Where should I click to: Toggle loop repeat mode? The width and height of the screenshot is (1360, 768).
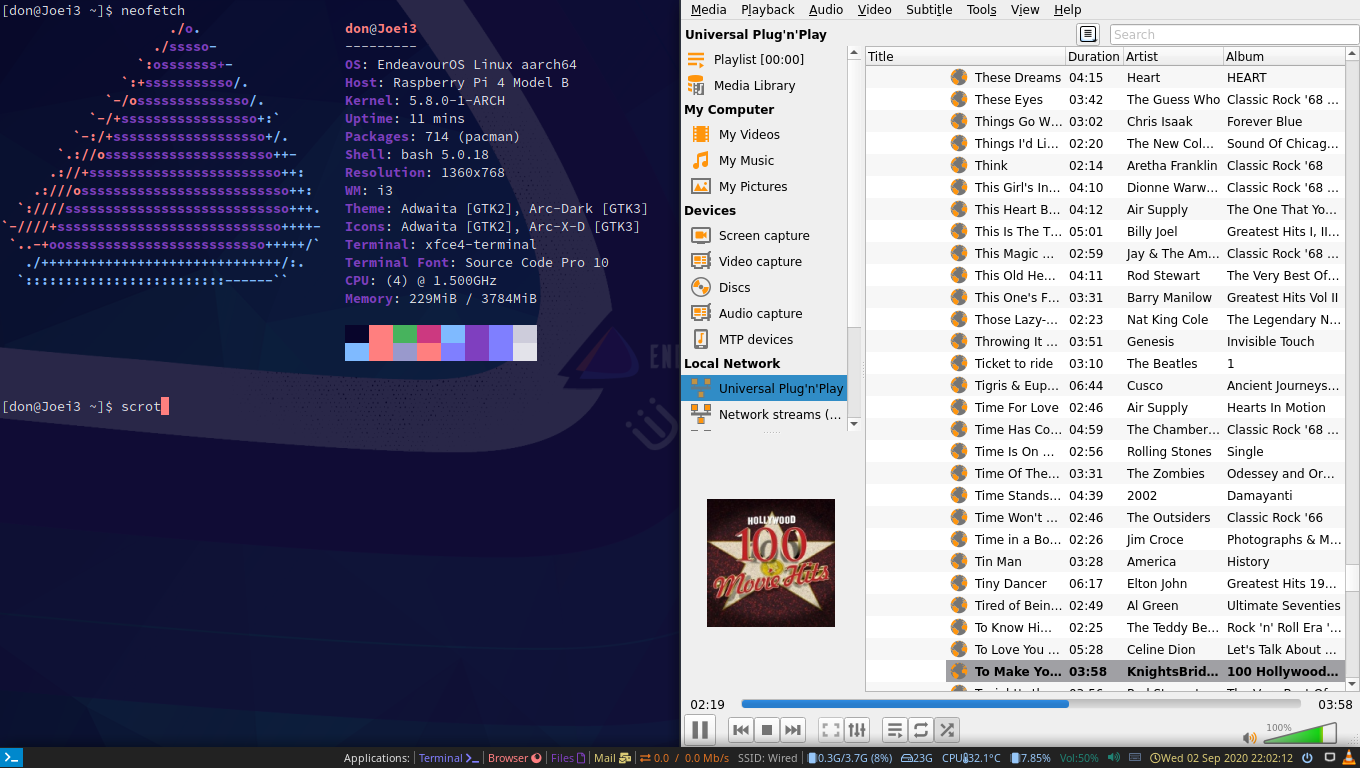(921, 730)
